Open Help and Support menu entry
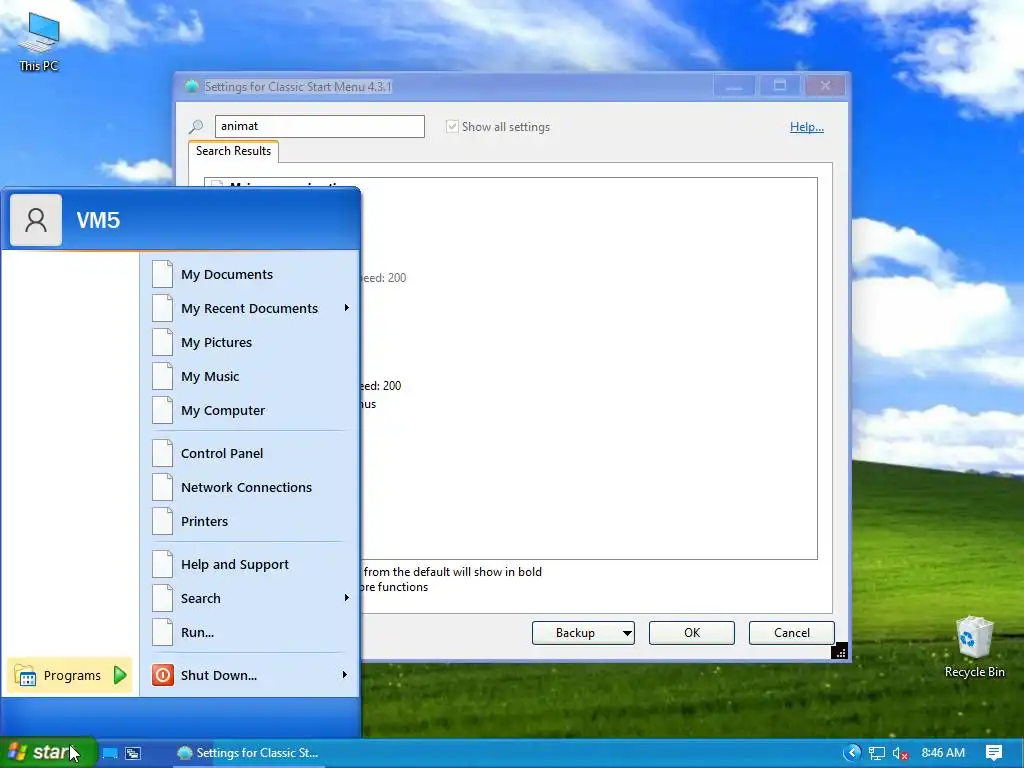This screenshot has height=768, width=1024. 250,564
